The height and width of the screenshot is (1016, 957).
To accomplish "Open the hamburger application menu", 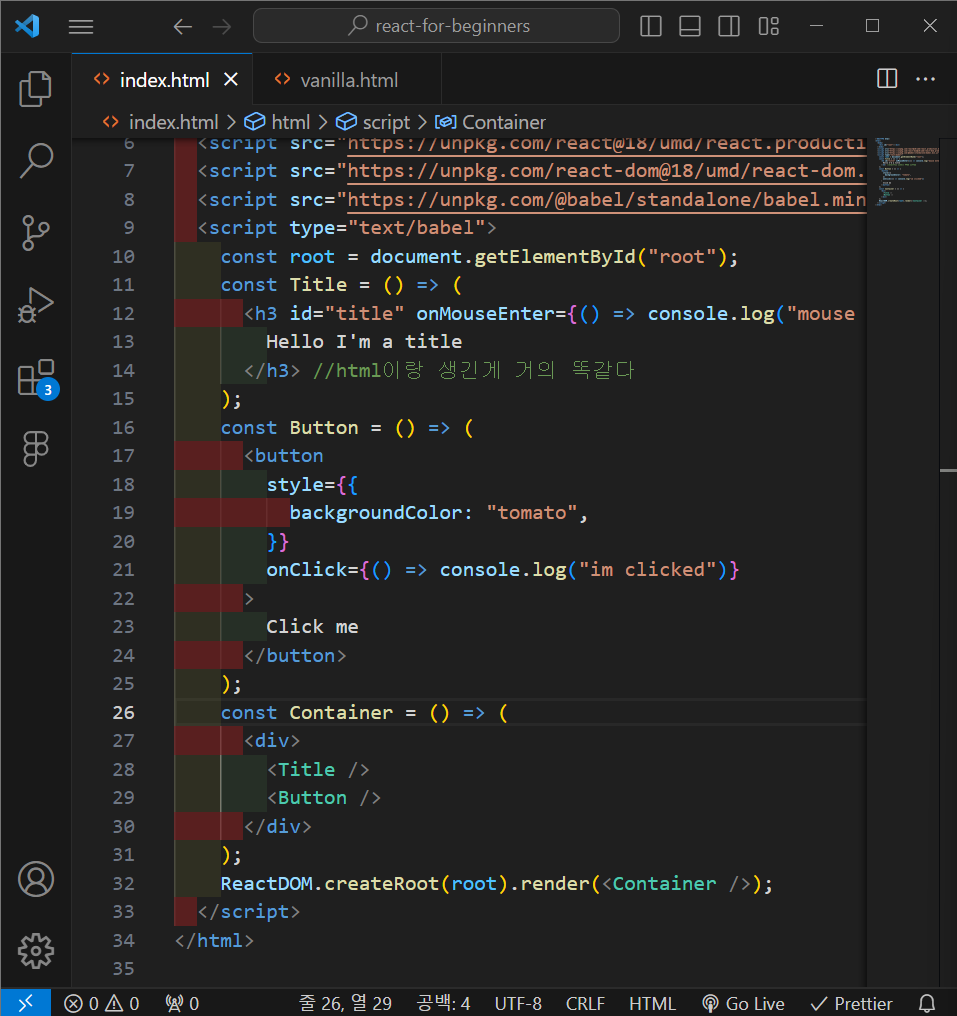I will (81, 27).
